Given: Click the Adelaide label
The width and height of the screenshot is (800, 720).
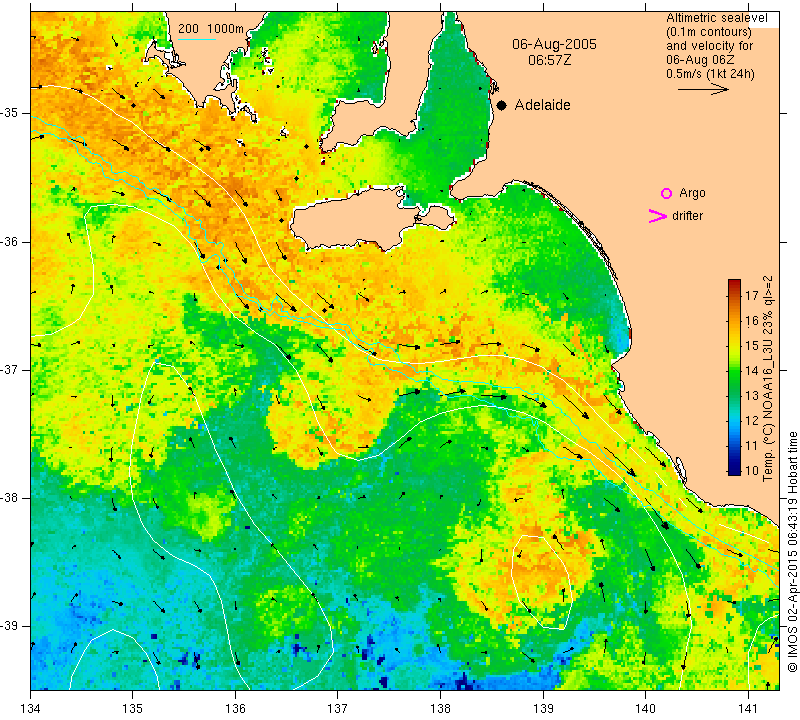Looking at the screenshot, I should [x=542, y=105].
